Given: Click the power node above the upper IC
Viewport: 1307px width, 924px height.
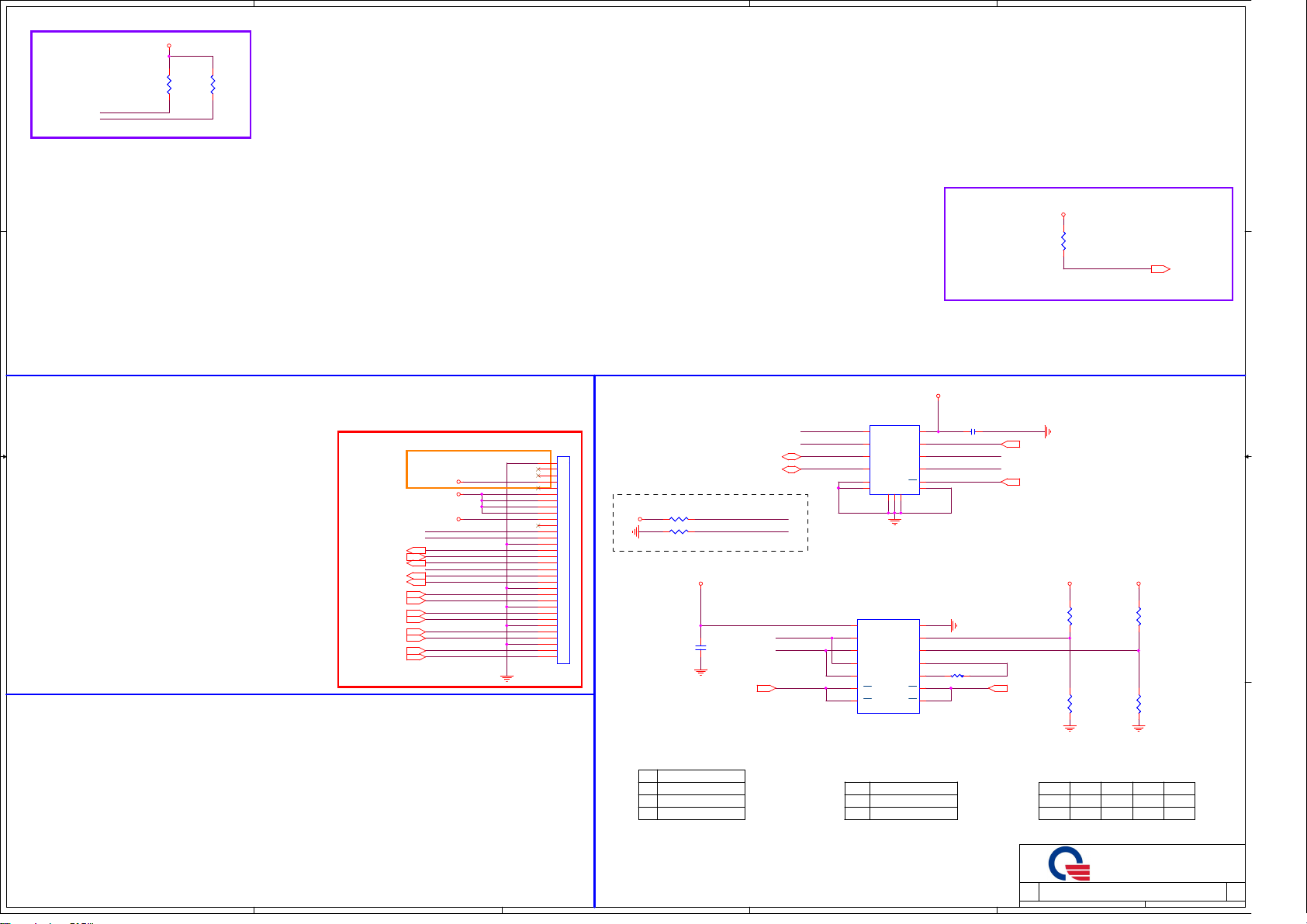Looking at the screenshot, I should [939, 396].
